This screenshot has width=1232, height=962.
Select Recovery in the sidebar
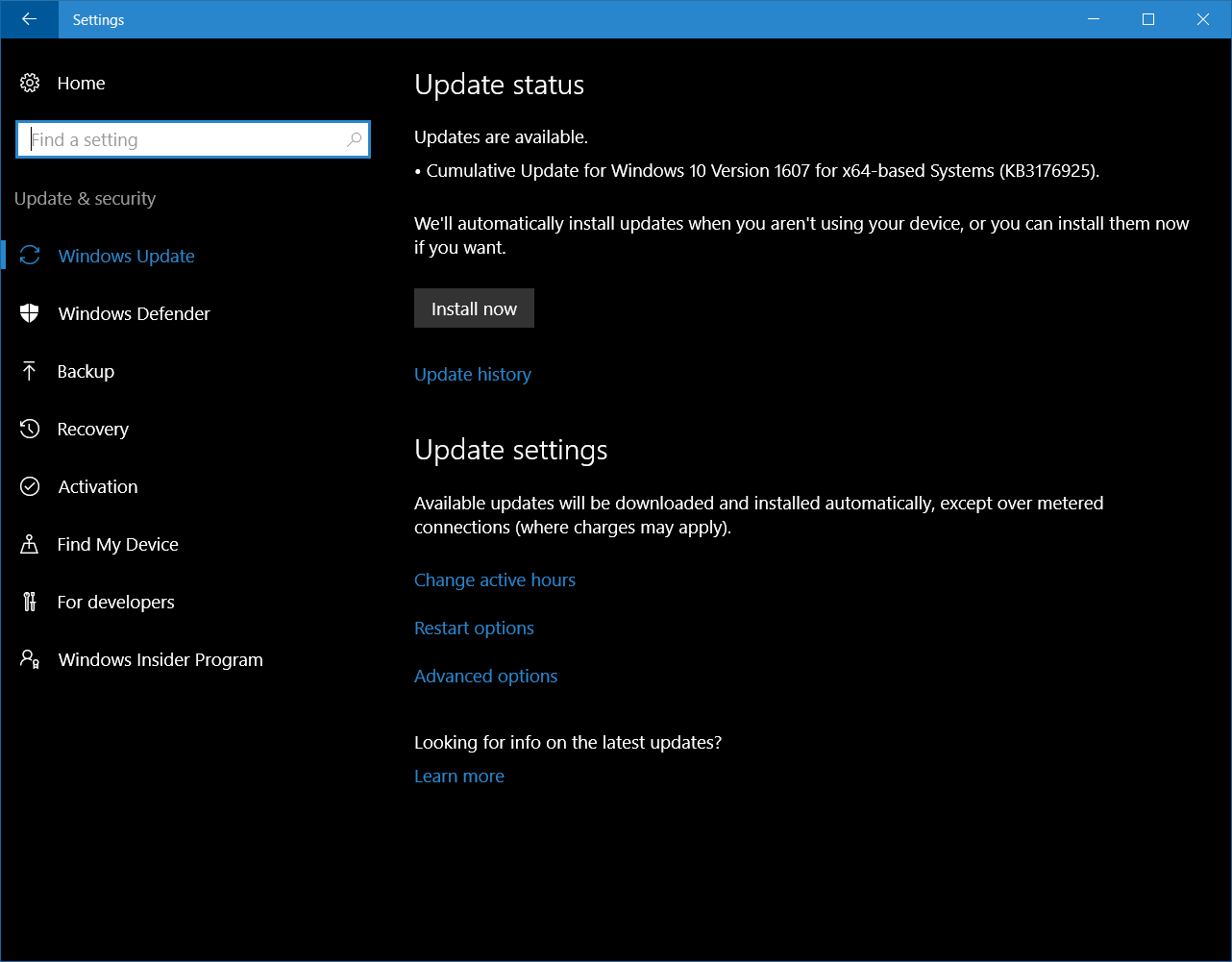point(92,429)
